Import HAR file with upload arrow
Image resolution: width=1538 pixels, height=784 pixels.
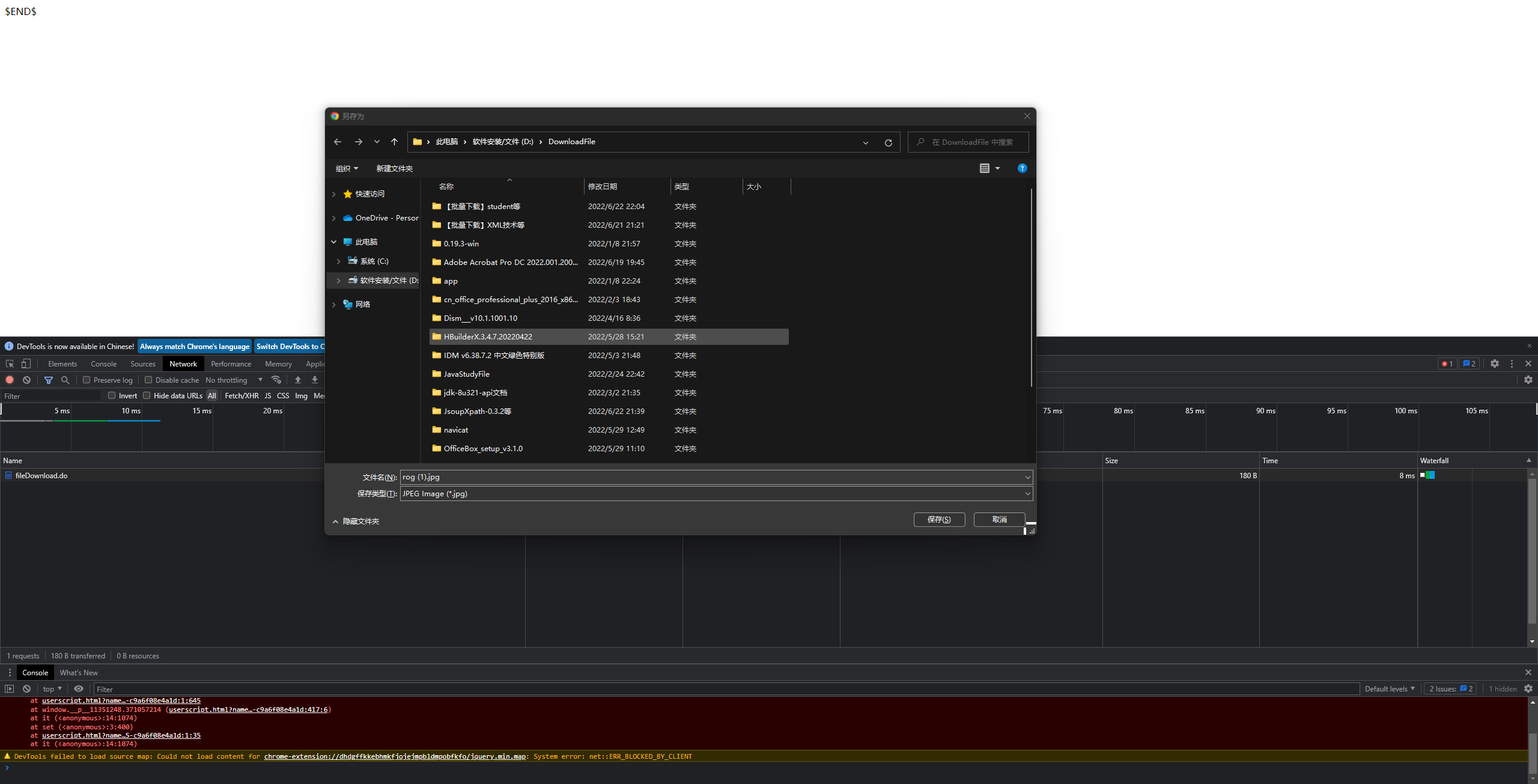(x=298, y=380)
